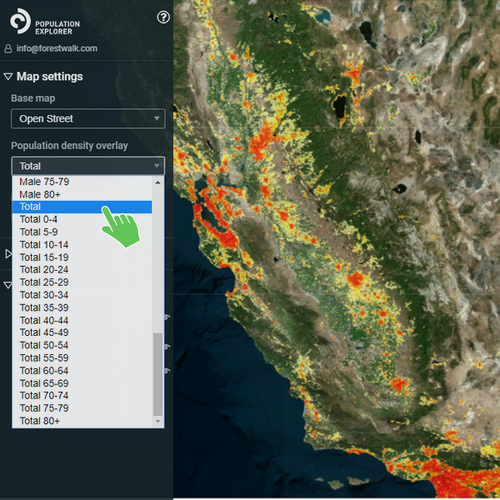This screenshot has height=500, width=500.
Task: Collapse the Map settings section triangle
Action: click(x=8, y=77)
